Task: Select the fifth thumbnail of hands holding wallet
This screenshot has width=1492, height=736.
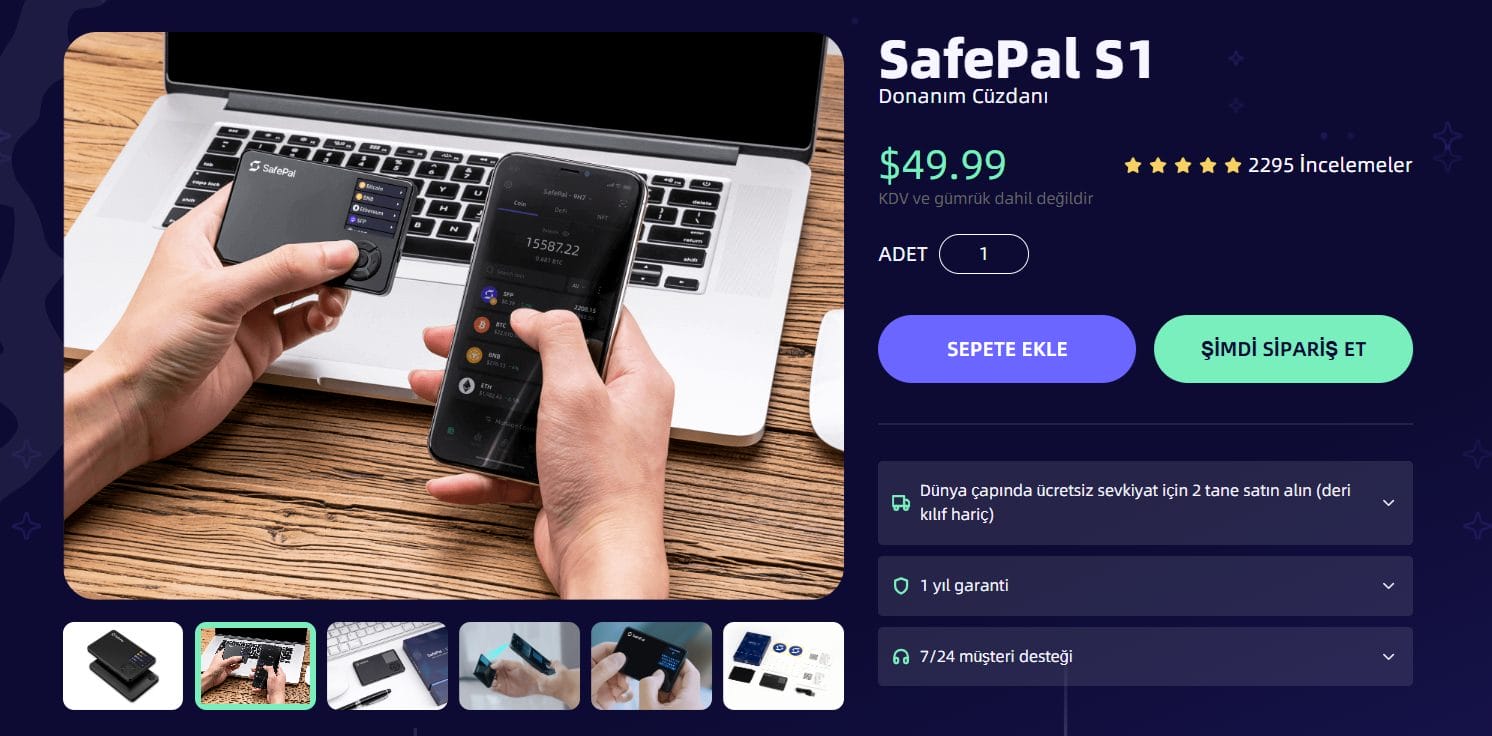Action: pyautogui.click(x=651, y=666)
